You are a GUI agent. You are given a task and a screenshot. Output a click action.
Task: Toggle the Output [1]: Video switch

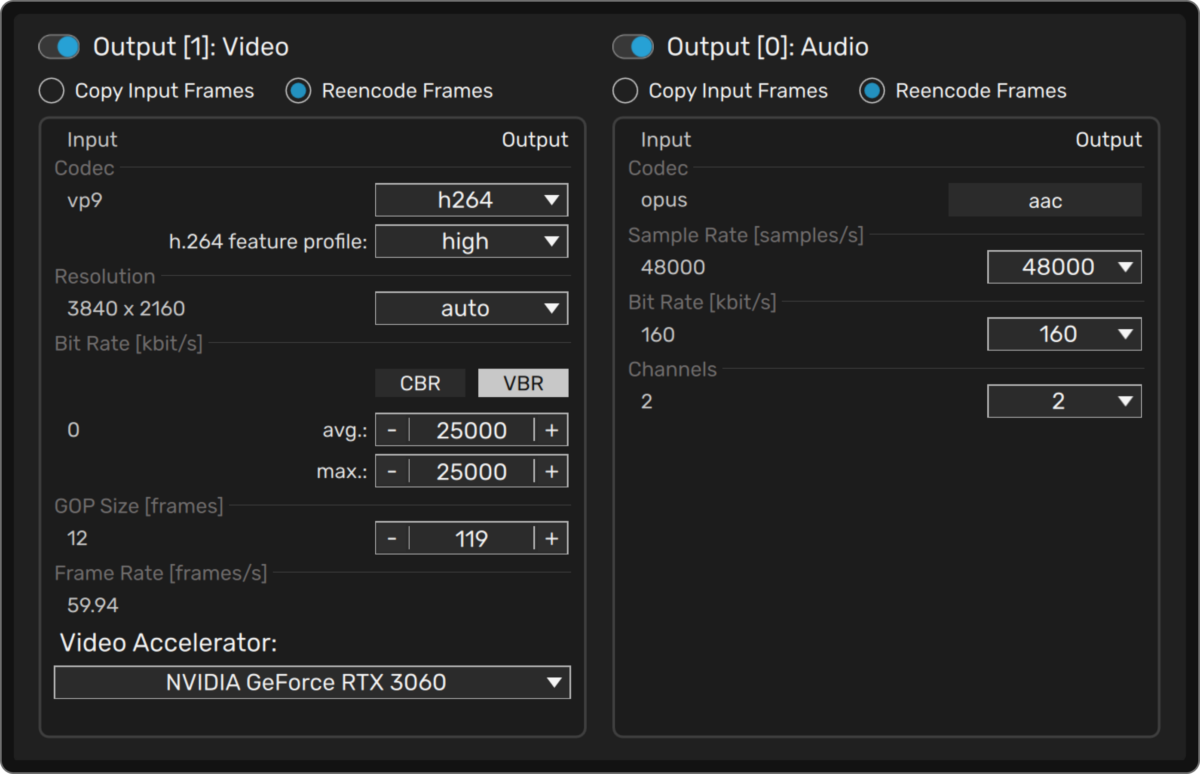coord(58,46)
